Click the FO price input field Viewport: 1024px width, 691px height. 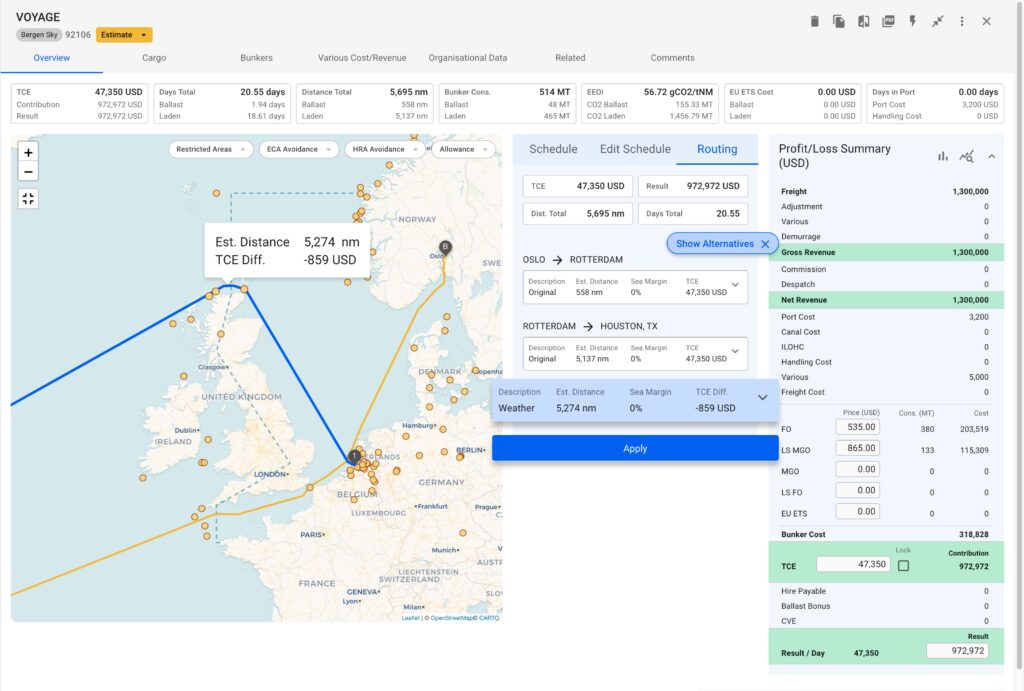tap(858, 426)
